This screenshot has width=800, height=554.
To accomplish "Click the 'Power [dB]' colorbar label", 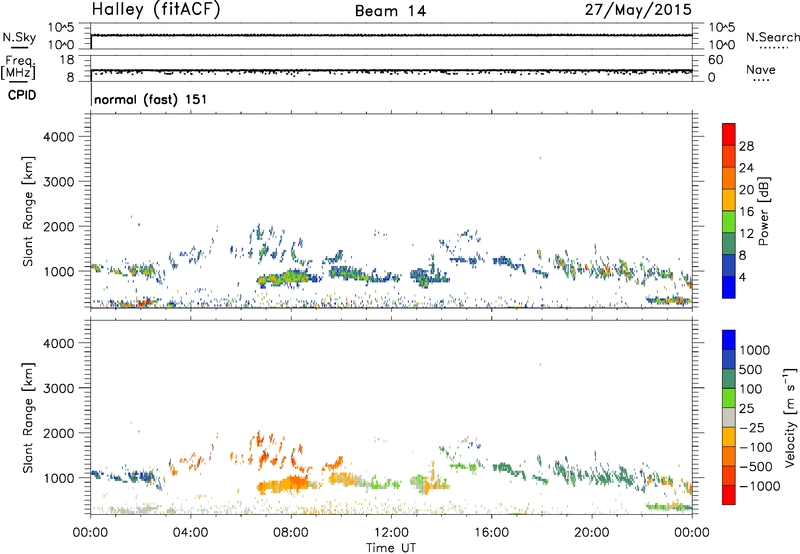I will [x=764, y=211].
